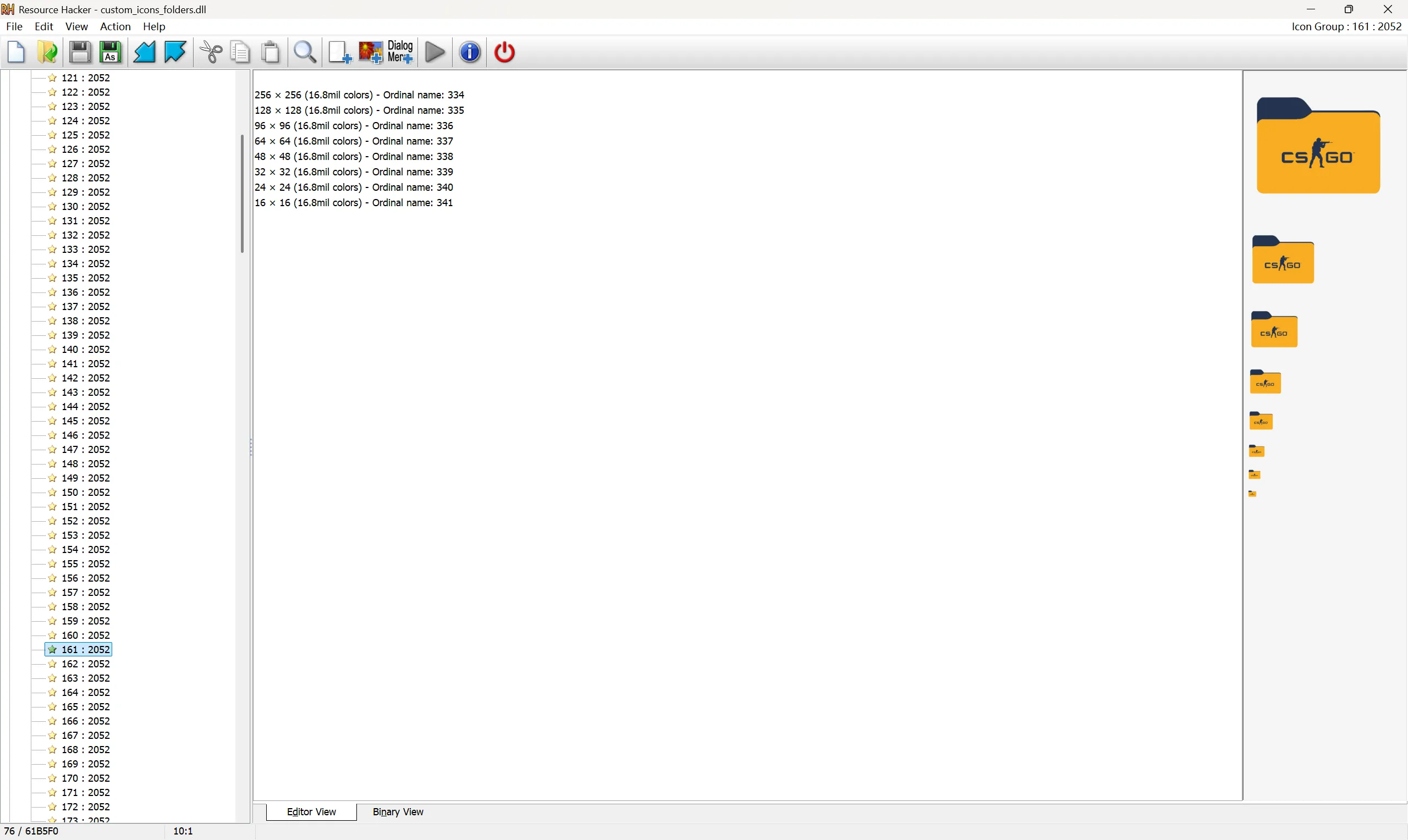Select tree item 162 : 2052
Viewport: 1408px width, 840px height.
coord(85,664)
